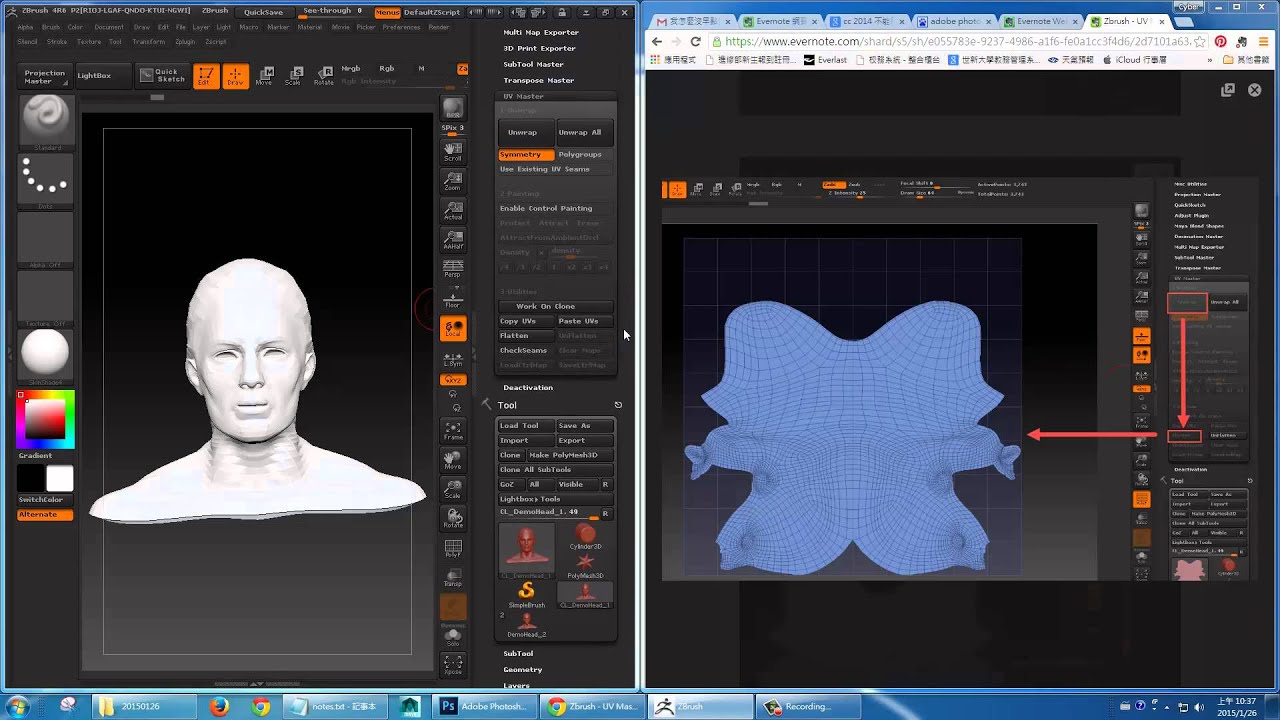Toggle L.Sym local symmetry
Image resolution: width=1280 pixels, height=720 pixels.
[453, 357]
